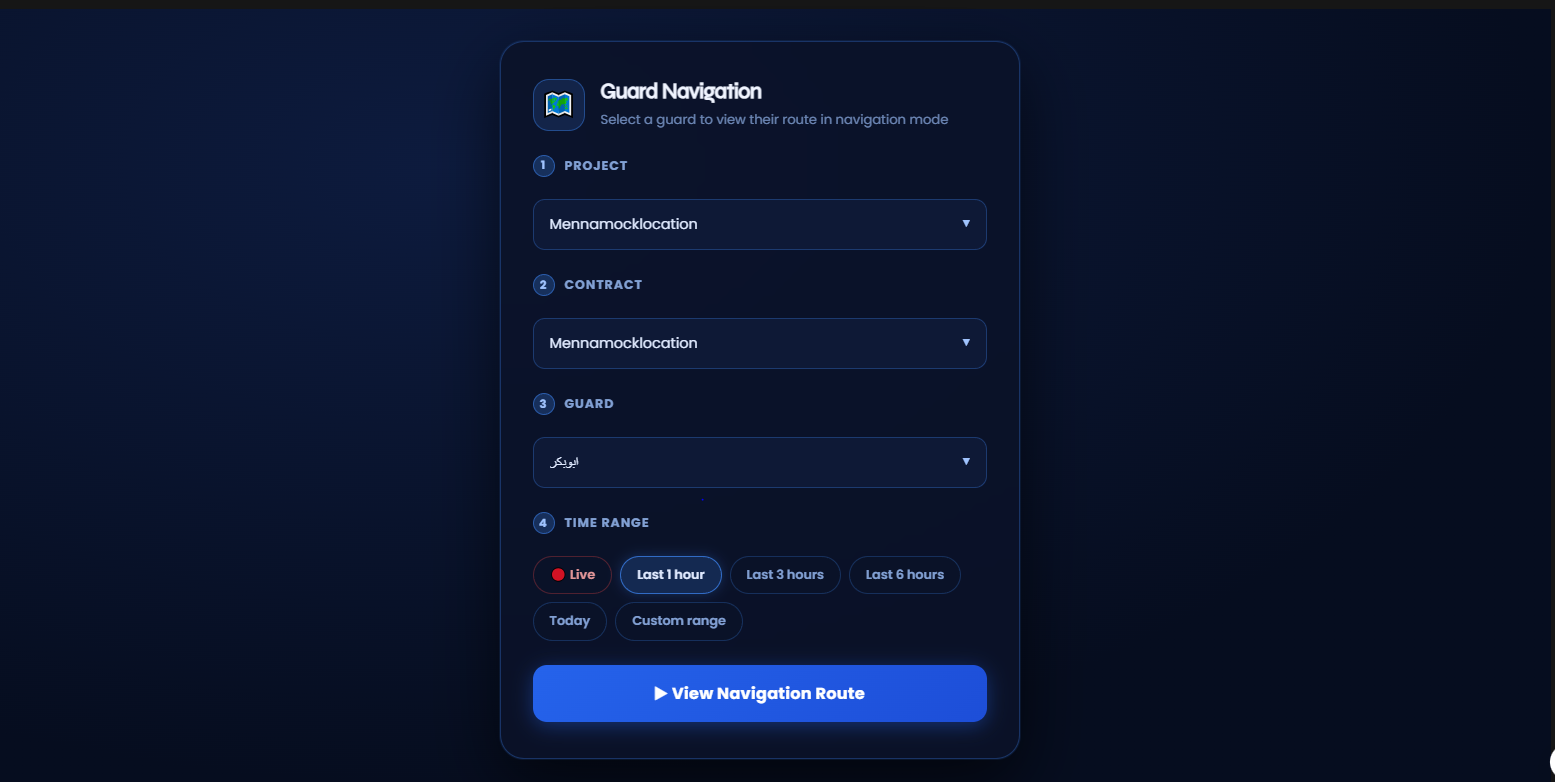Open the Project dropdown
The image size is (1555, 782).
[x=759, y=224]
